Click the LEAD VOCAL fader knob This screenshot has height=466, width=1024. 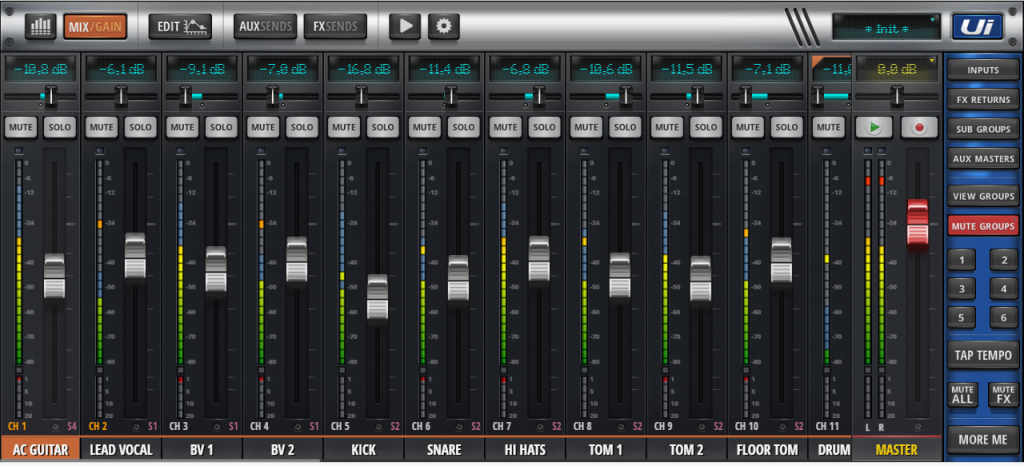(135, 256)
